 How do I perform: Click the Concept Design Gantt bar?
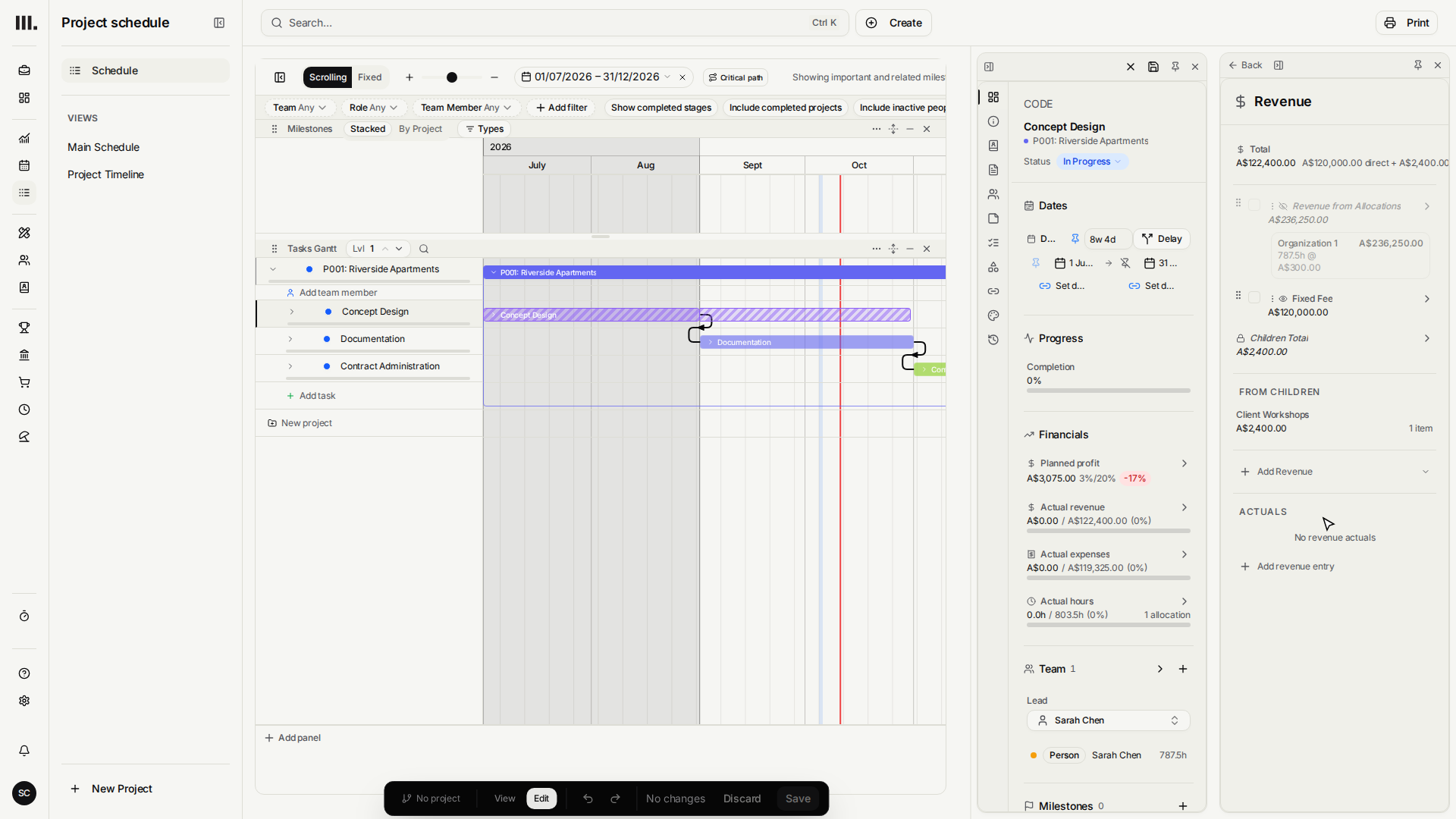(x=697, y=315)
